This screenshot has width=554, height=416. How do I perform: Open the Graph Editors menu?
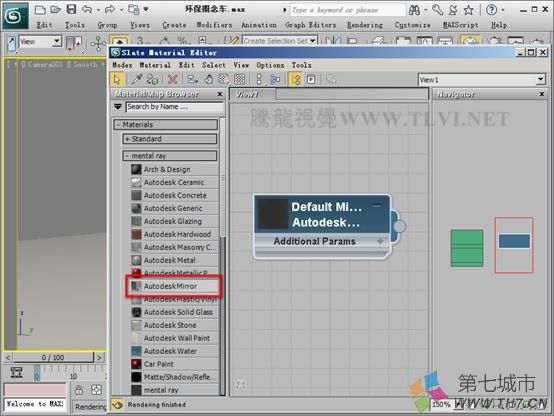coord(310,25)
